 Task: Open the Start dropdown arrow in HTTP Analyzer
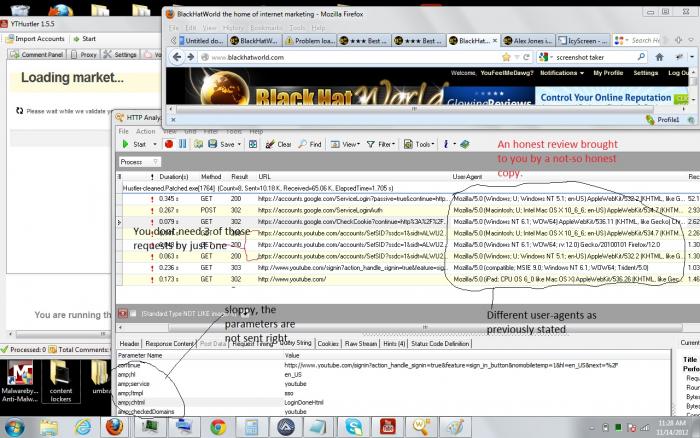pyautogui.click(x=155, y=144)
